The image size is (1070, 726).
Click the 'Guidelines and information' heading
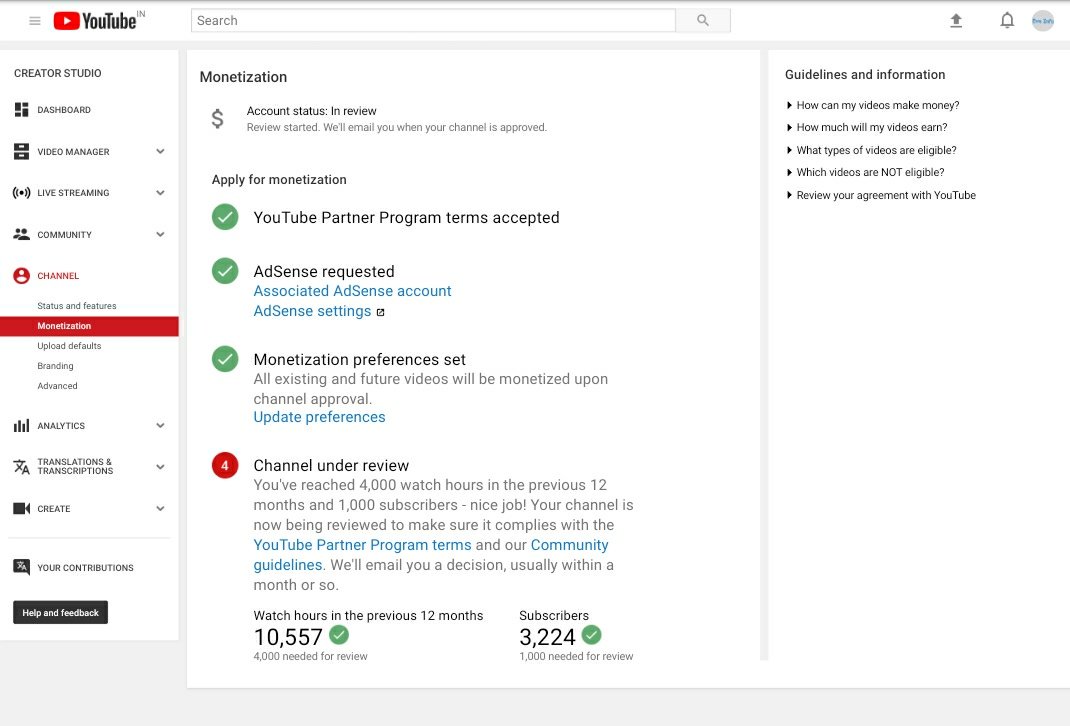(865, 74)
